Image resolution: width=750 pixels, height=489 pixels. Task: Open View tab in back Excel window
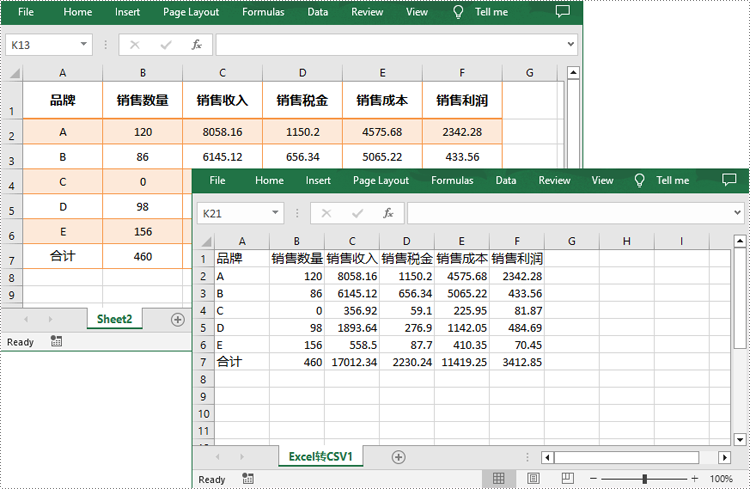click(417, 12)
